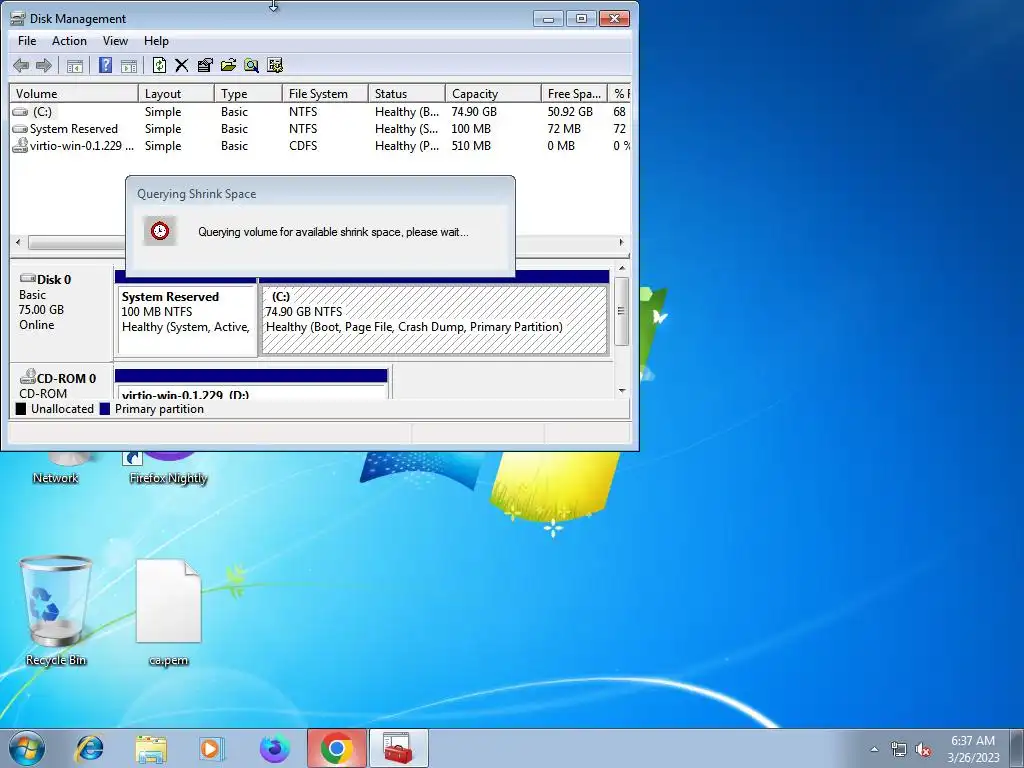Click the 50.92 GB free space cell
Viewport: 1024px width, 768px height.
tap(570, 112)
